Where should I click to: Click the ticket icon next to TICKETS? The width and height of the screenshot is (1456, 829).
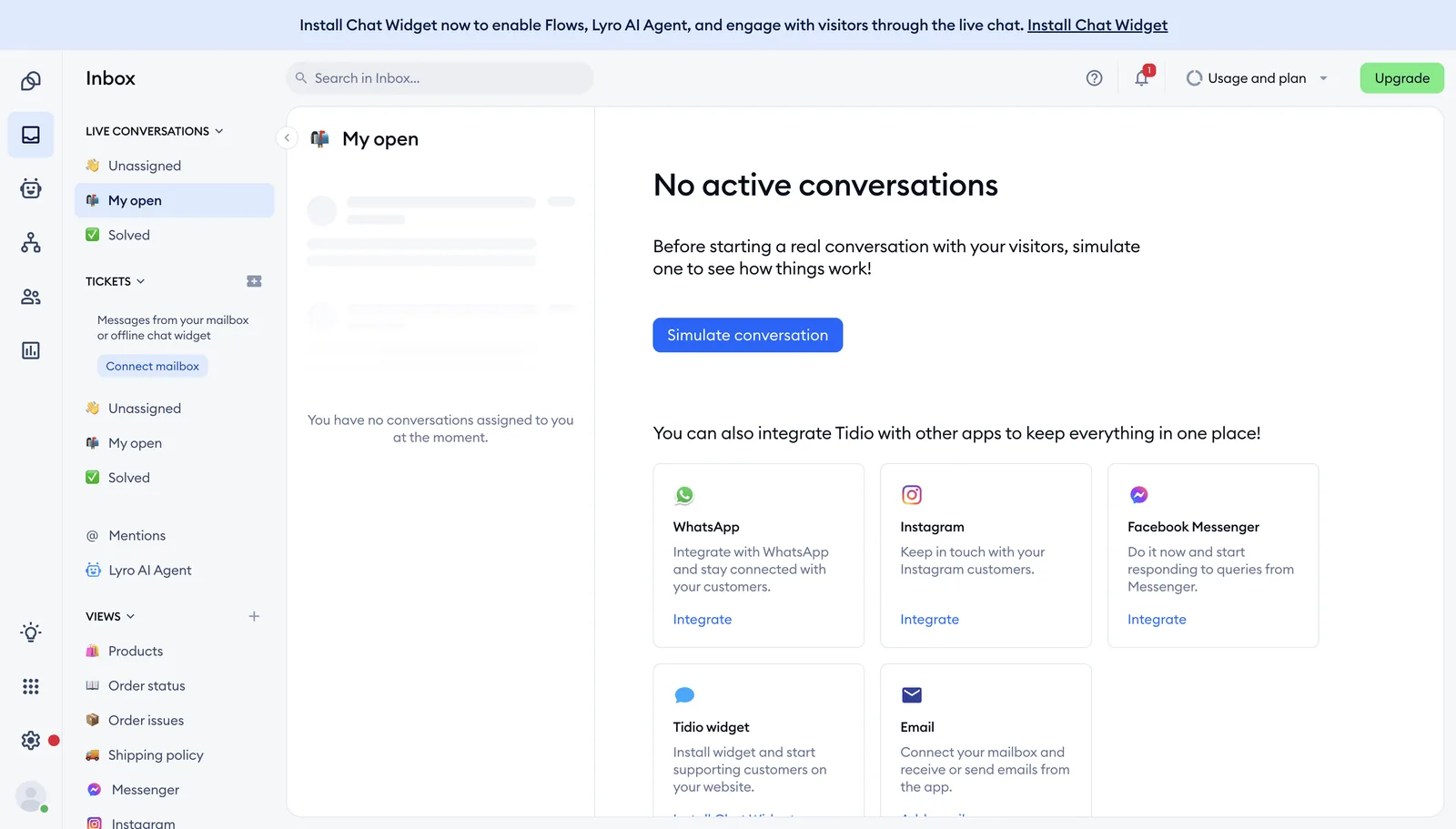pyautogui.click(x=254, y=281)
